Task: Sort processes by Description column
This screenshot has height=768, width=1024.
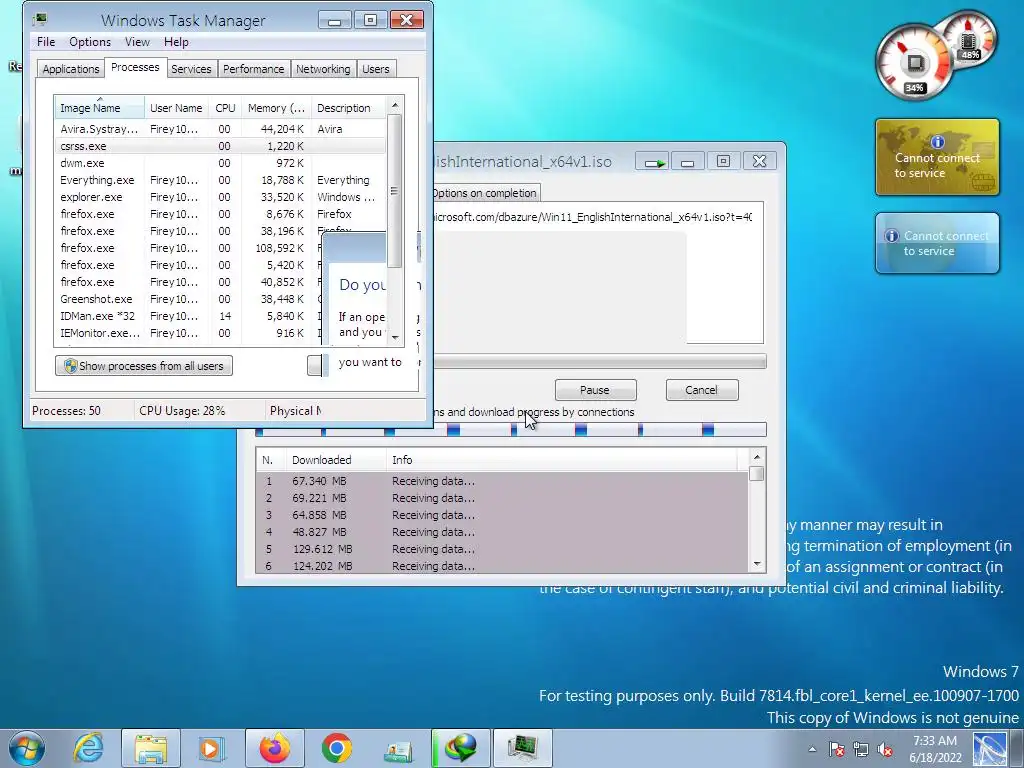Action: tap(348, 108)
